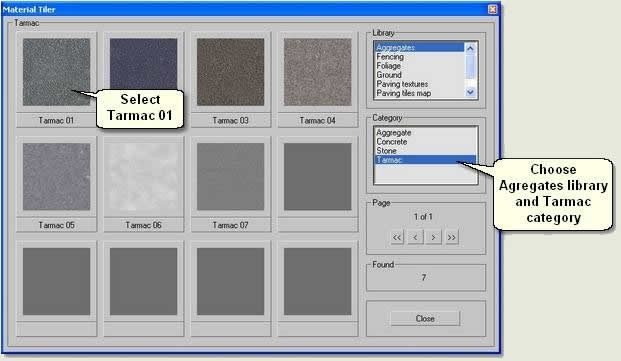Click the Tarmac 01 name label
The width and height of the screenshot is (621, 361).
pyautogui.click(x=56, y=120)
